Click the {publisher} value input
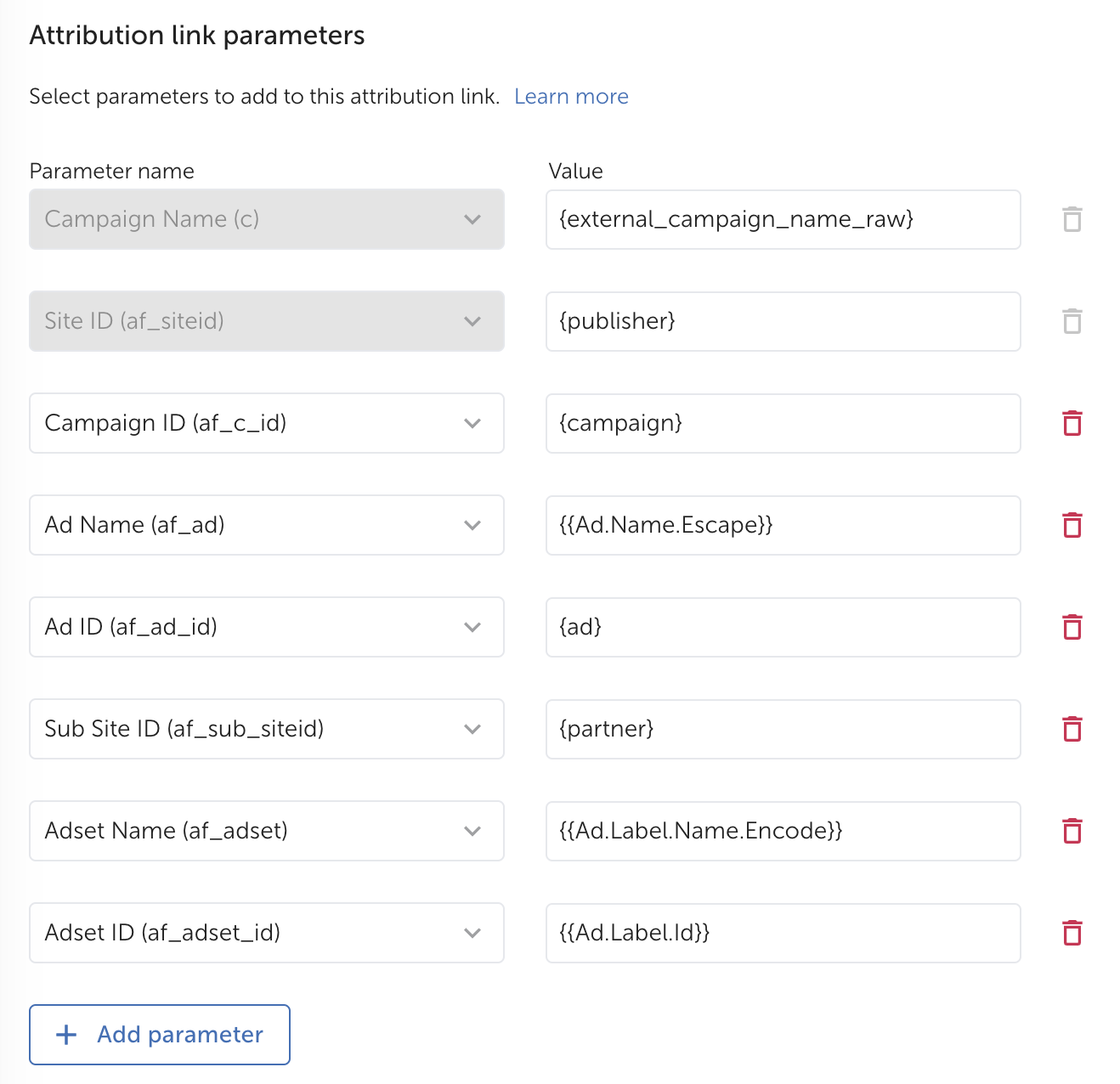Image resolution: width=1120 pixels, height=1084 pixels. click(783, 321)
